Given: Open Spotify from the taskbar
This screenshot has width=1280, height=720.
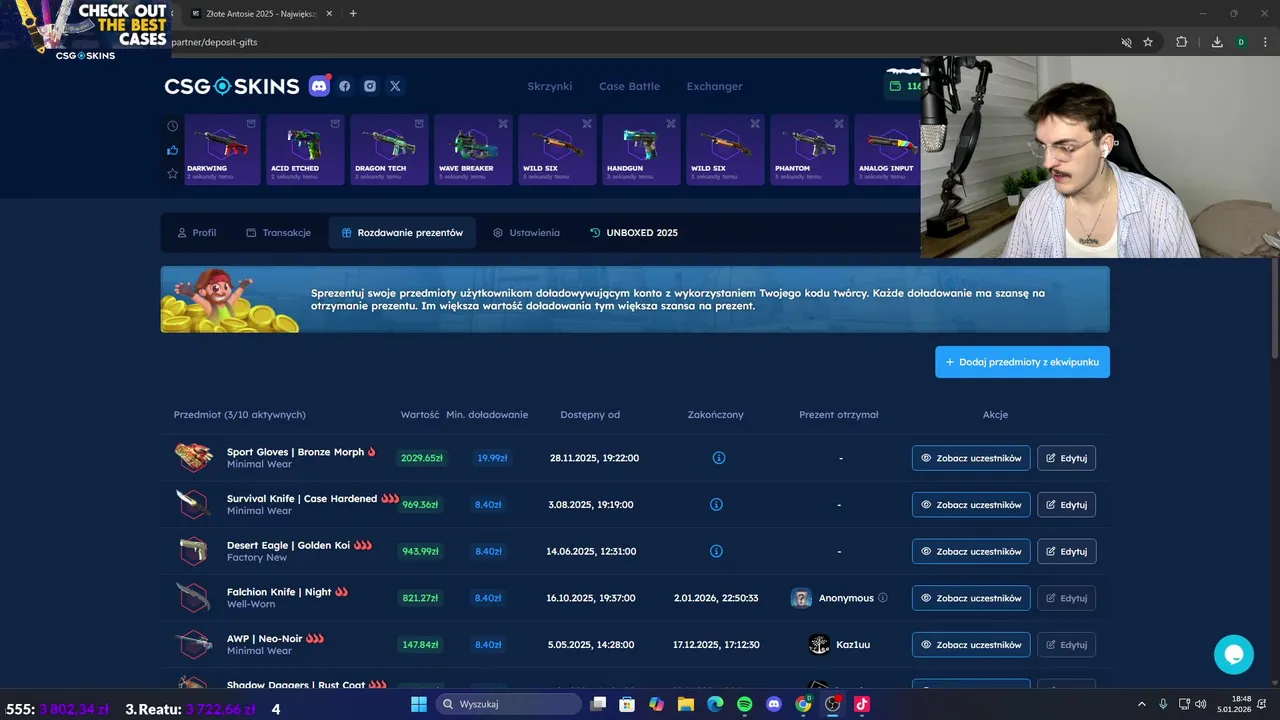Looking at the screenshot, I should (744, 704).
